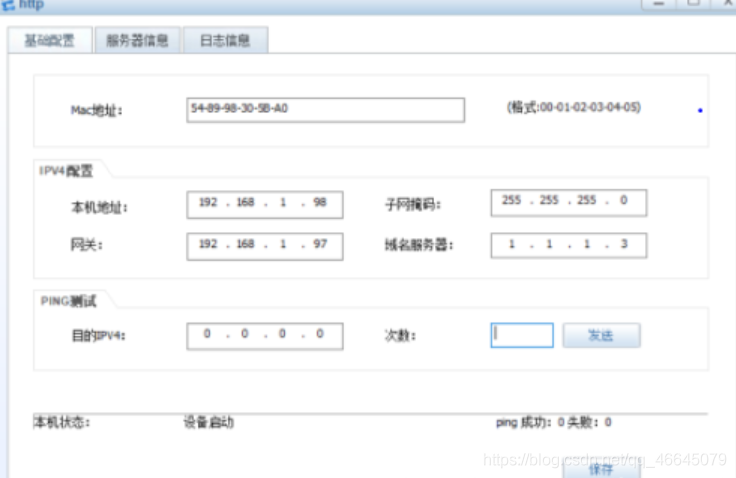
Task: Click the 网关 IP field
Action: (265, 246)
